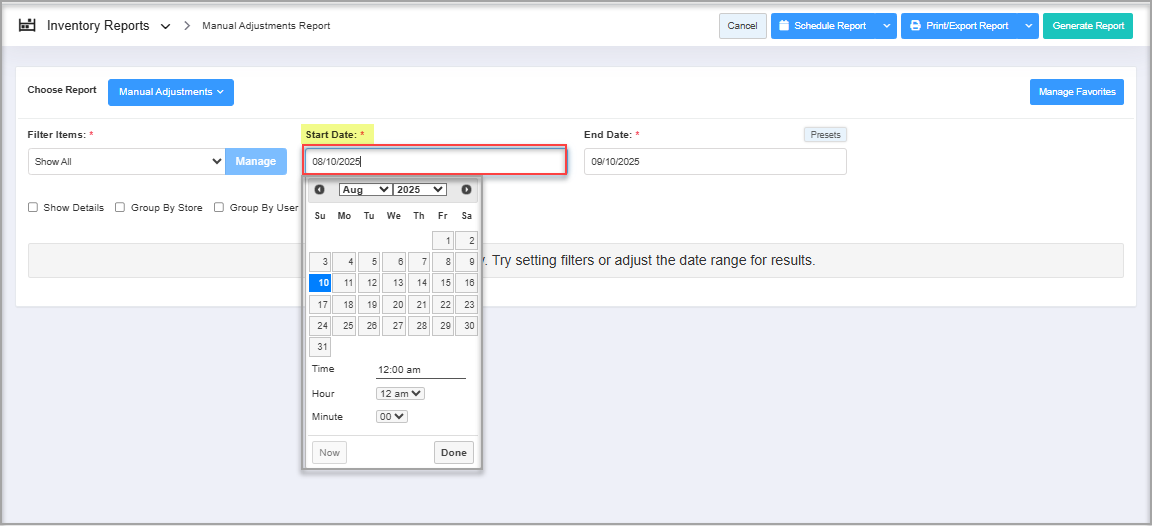Click the Print/Export Report button
The image size is (1152, 526).
960,26
